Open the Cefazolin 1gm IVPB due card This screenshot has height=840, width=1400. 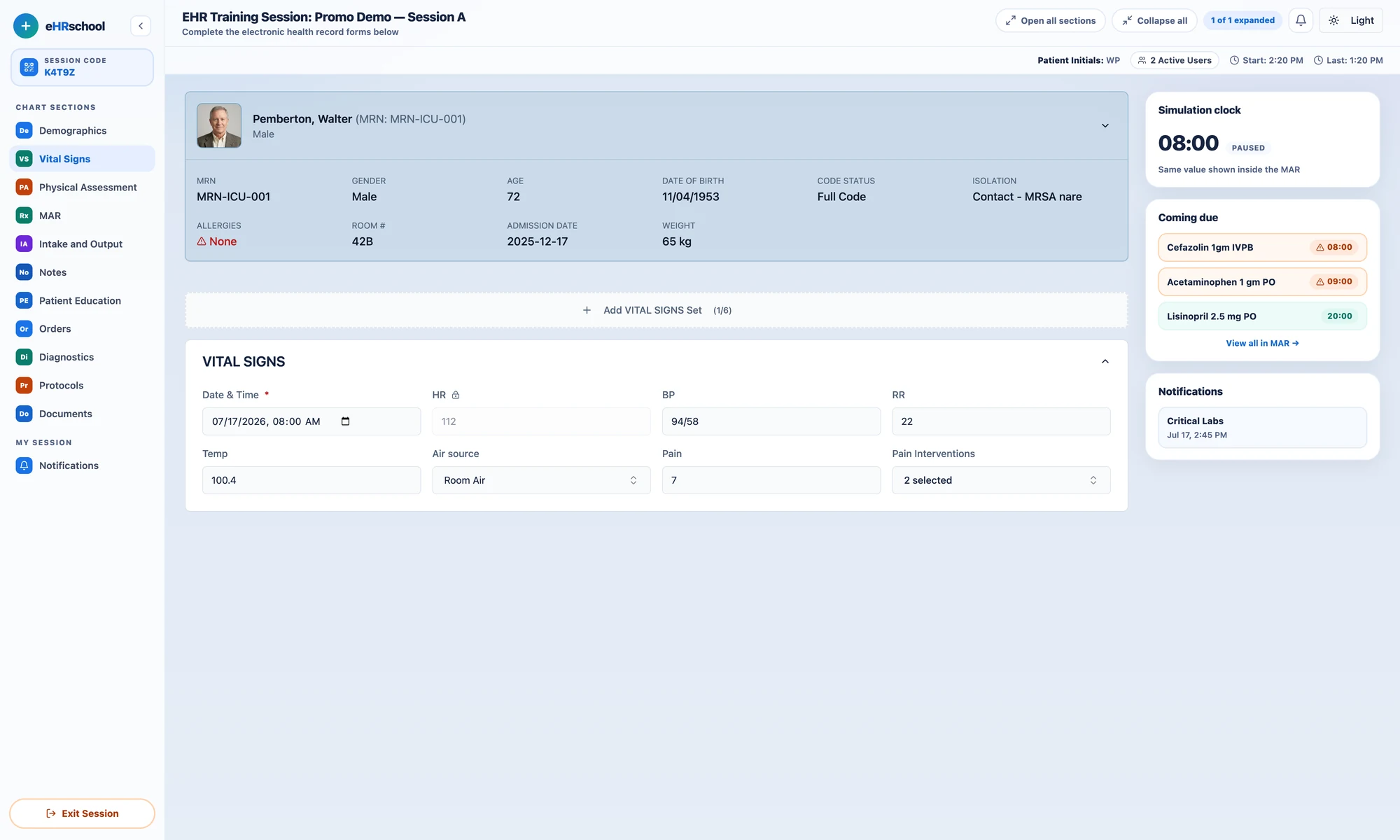click(x=1262, y=247)
